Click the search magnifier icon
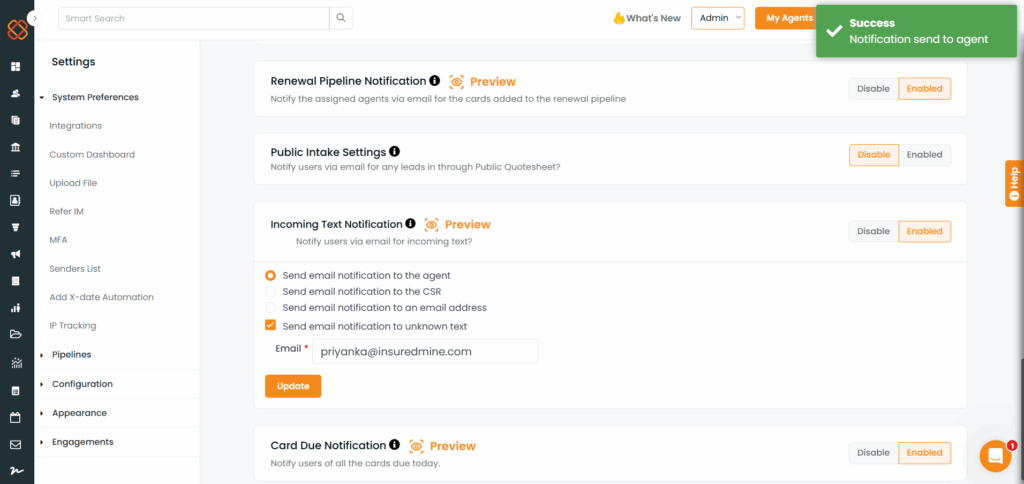Screen dimensions: 1024x484 point(341,18)
